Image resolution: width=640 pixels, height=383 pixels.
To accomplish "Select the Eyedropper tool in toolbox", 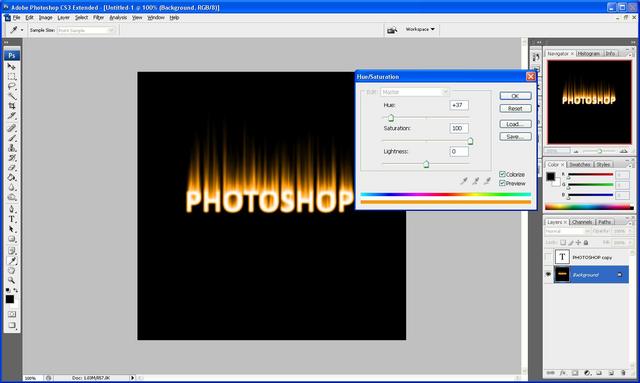I will point(11,261).
